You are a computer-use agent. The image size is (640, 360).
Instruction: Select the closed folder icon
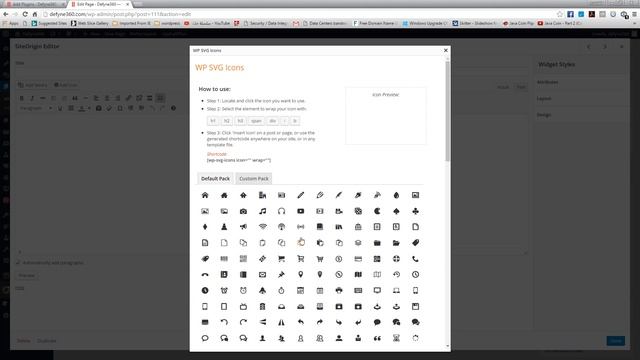(x=377, y=243)
